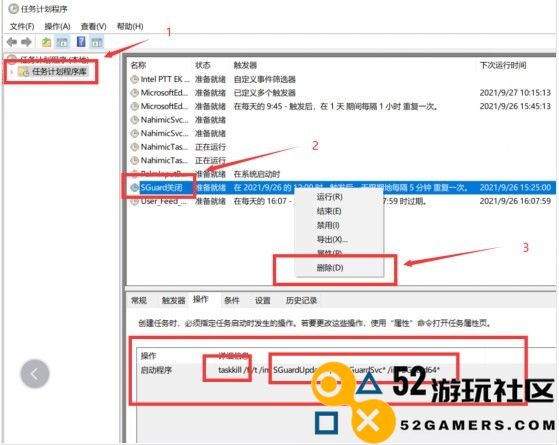Switch to the 触发器 tab
Viewport: 559px width, 445px height.
tap(173, 301)
